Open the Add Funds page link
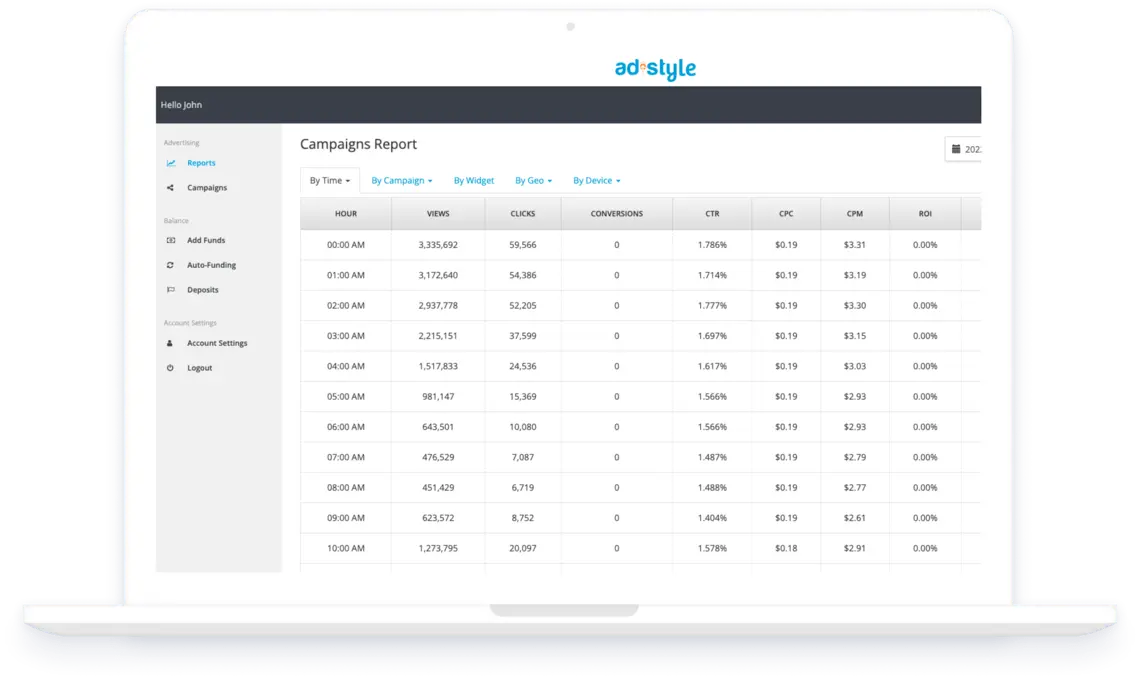Screen dimensions: 1140x681 [x=206, y=241]
